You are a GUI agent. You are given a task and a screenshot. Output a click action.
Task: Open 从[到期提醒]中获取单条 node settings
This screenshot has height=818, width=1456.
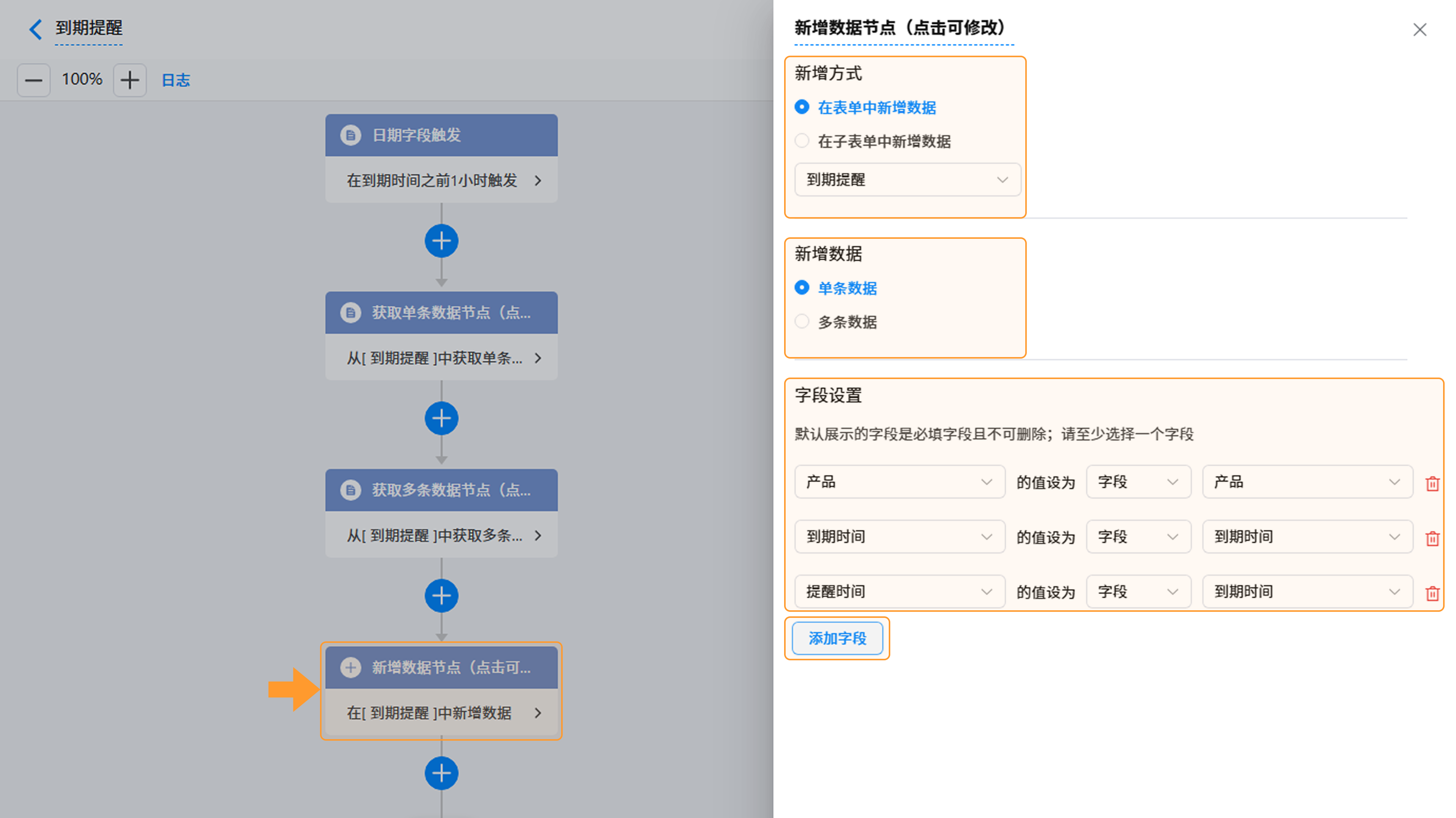441,357
